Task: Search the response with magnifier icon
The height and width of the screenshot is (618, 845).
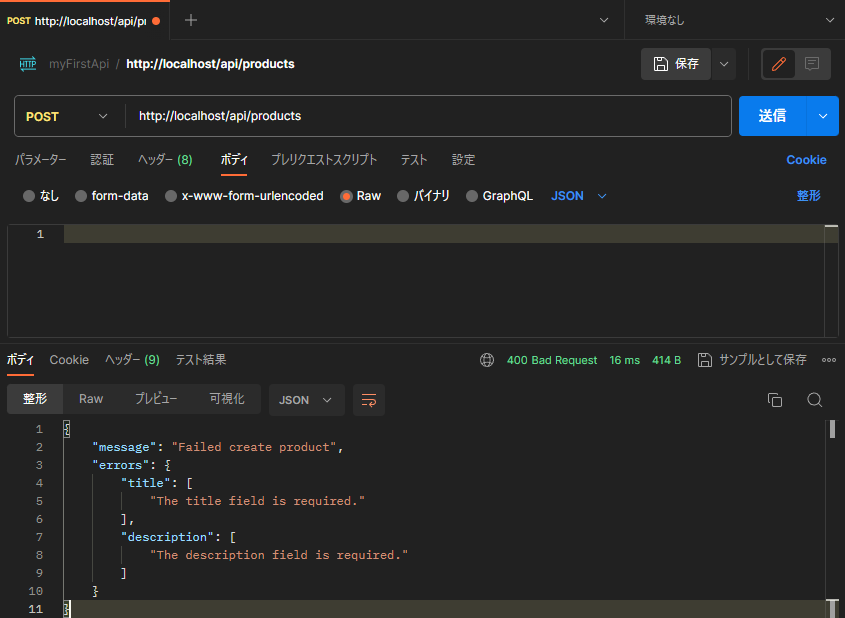Action: coord(814,400)
